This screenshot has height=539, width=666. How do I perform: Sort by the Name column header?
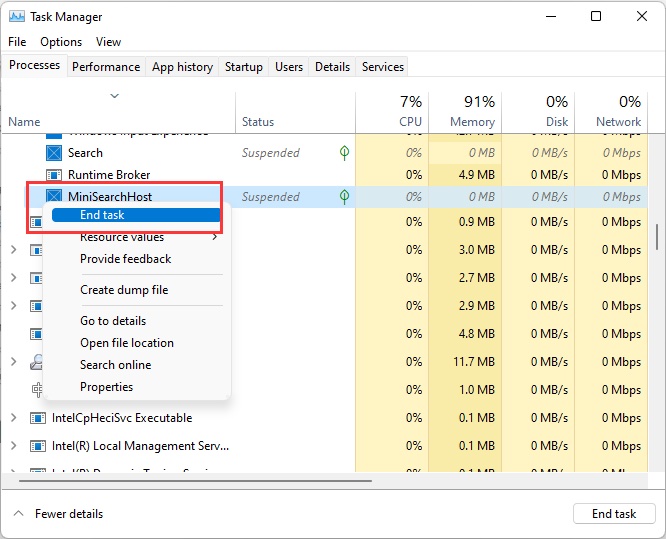[24, 122]
